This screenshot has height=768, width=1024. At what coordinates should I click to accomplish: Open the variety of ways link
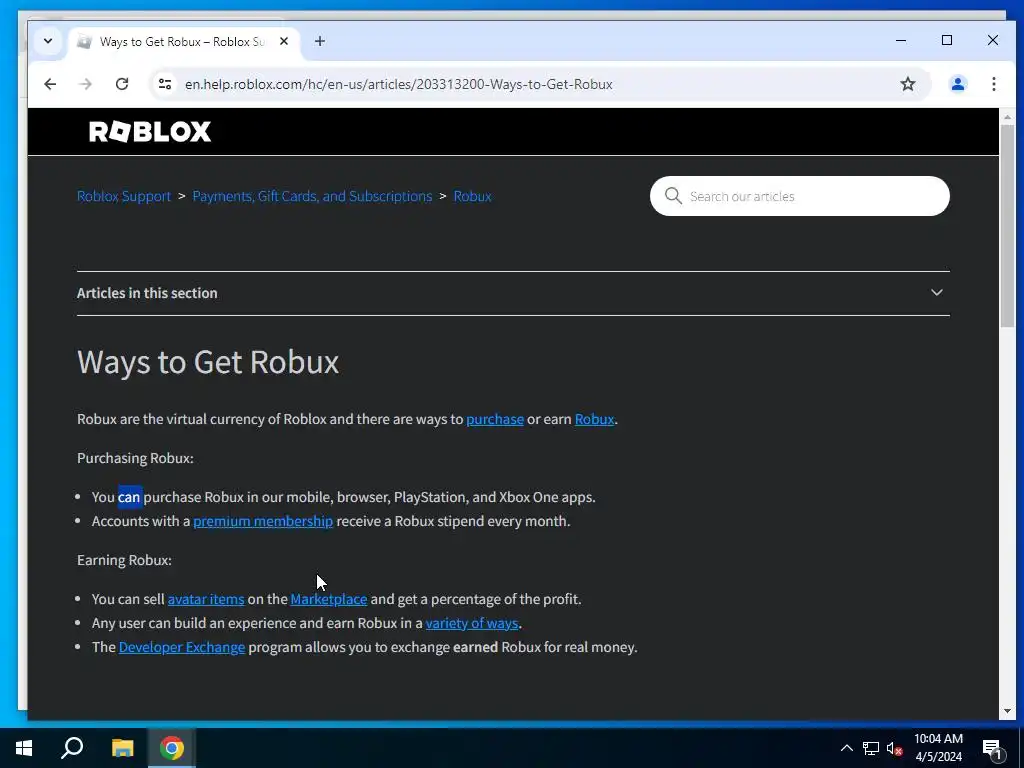coord(472,624)
